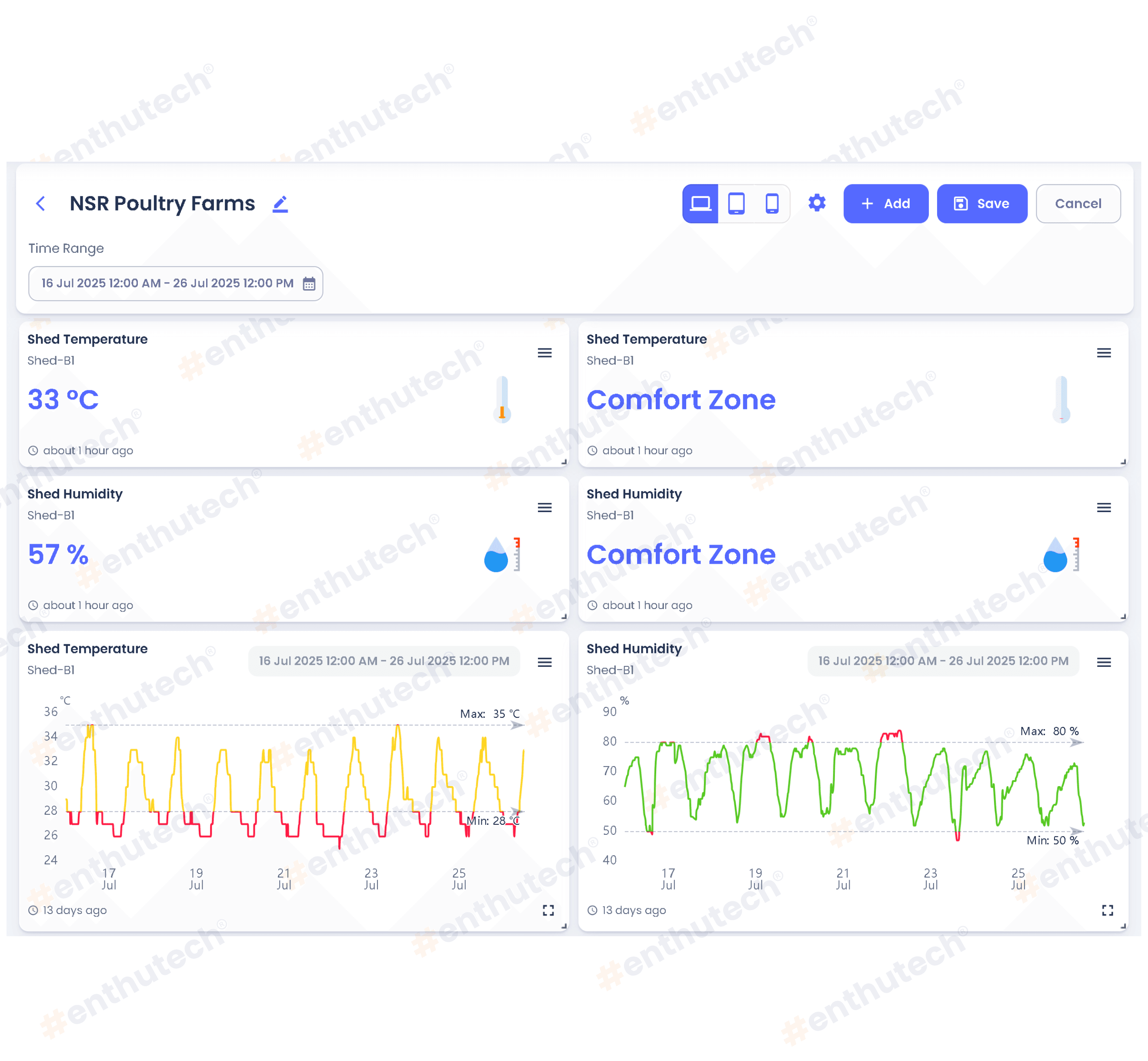The width and height of the screenshot is (1148, 1061).
Task: Grab resize handle of the 57 % card
Action: tap(564, 616)
